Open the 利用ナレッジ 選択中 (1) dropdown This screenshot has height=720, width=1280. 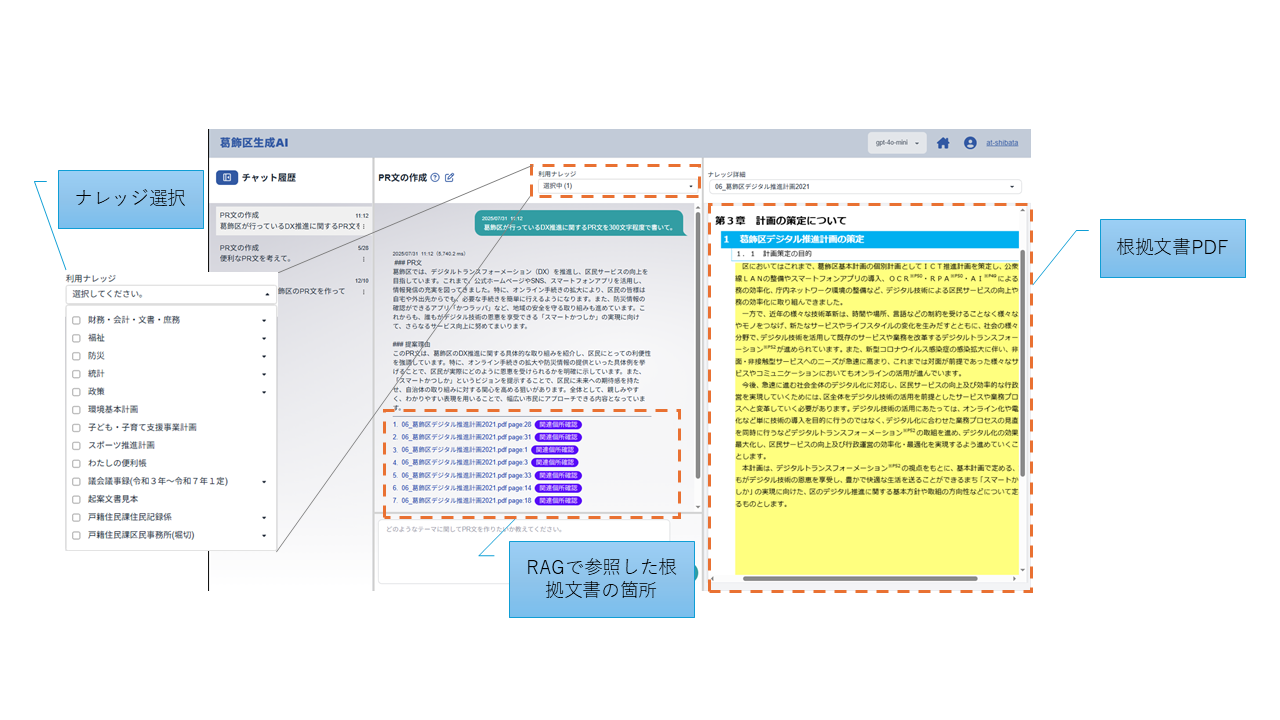[615, 186]
